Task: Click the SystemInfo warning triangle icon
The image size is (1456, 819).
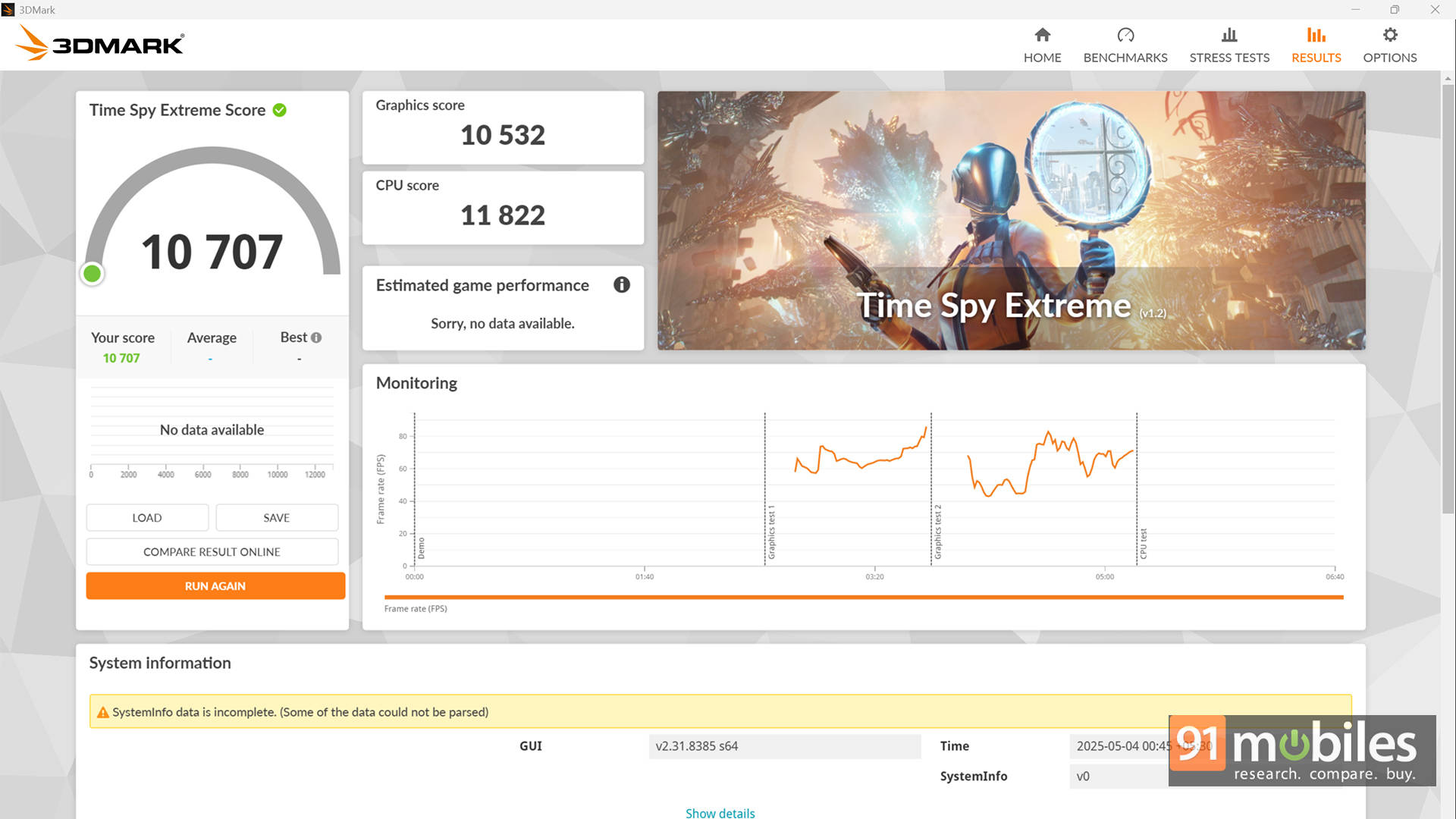Action: click(103, 712)
